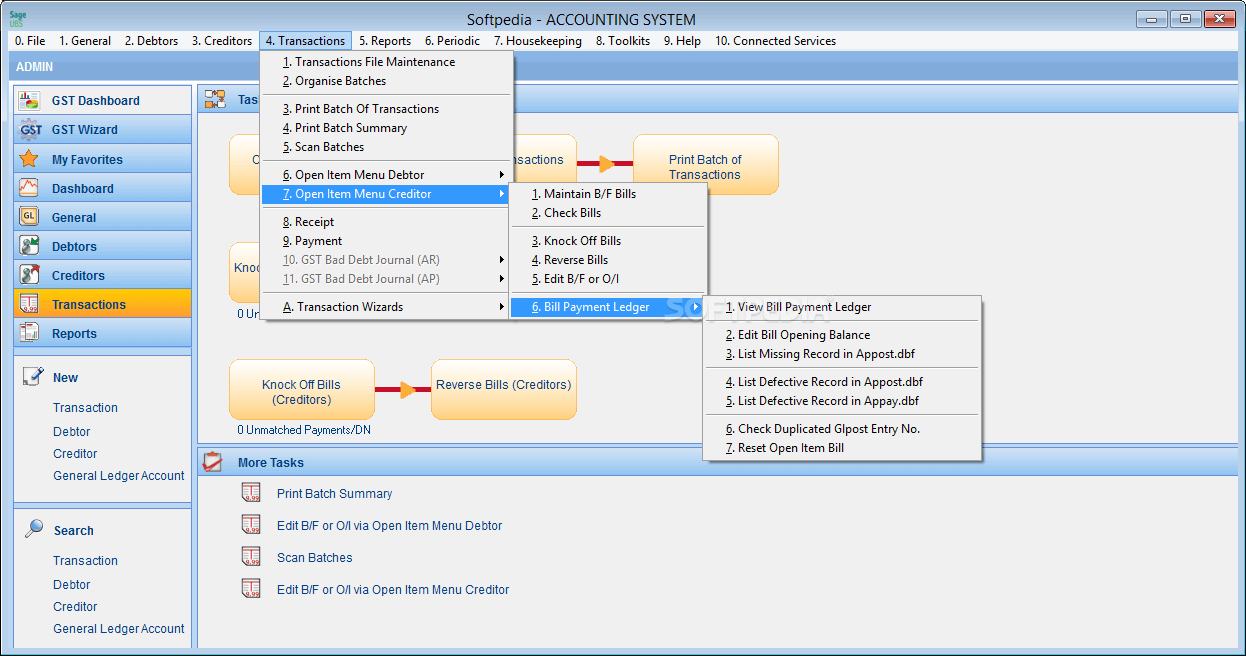Image resolution: width=1246 pixels, height=656 pixels.
Task: Select Print Batch Of Transactions menu entry
Action: [387, 109]
